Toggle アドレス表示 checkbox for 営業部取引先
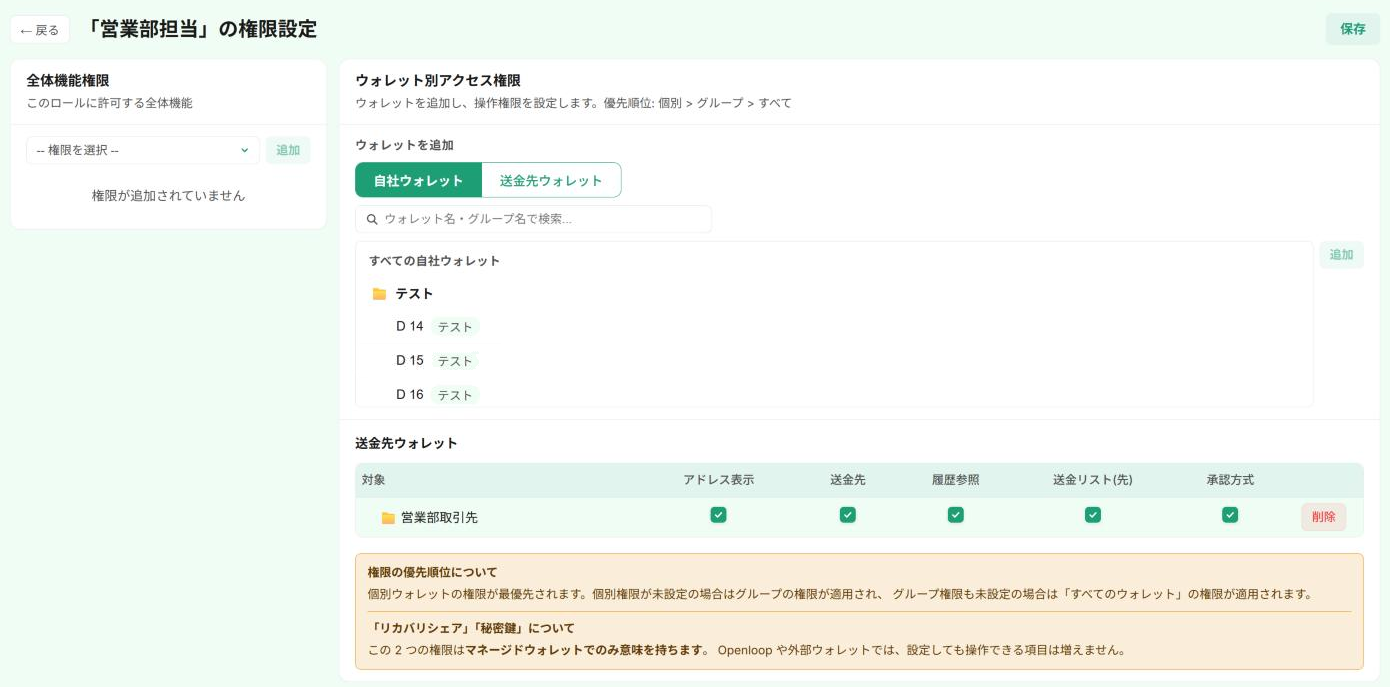 coord(718,515)
